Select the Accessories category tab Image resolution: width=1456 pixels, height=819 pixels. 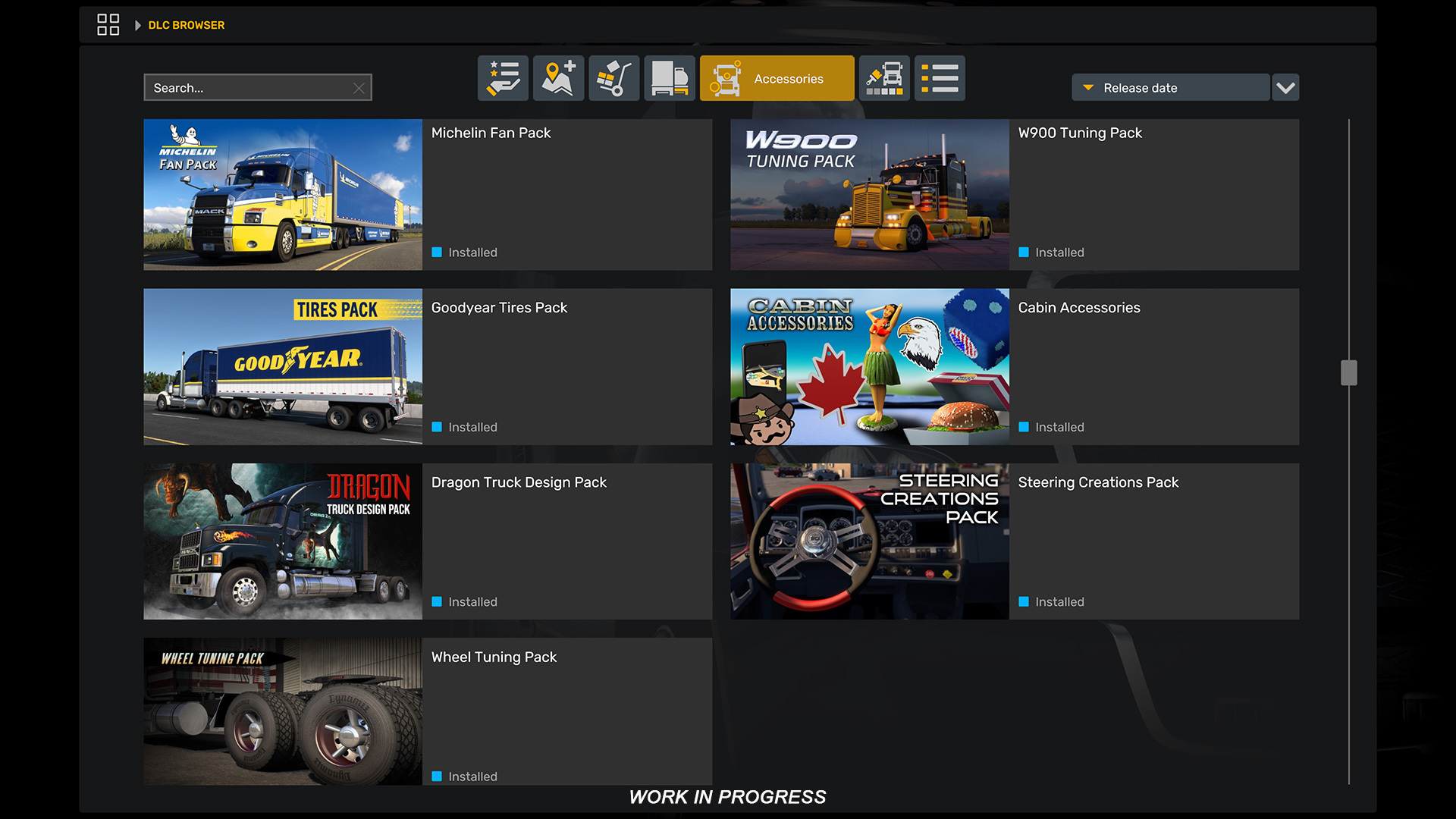[777, 78]
